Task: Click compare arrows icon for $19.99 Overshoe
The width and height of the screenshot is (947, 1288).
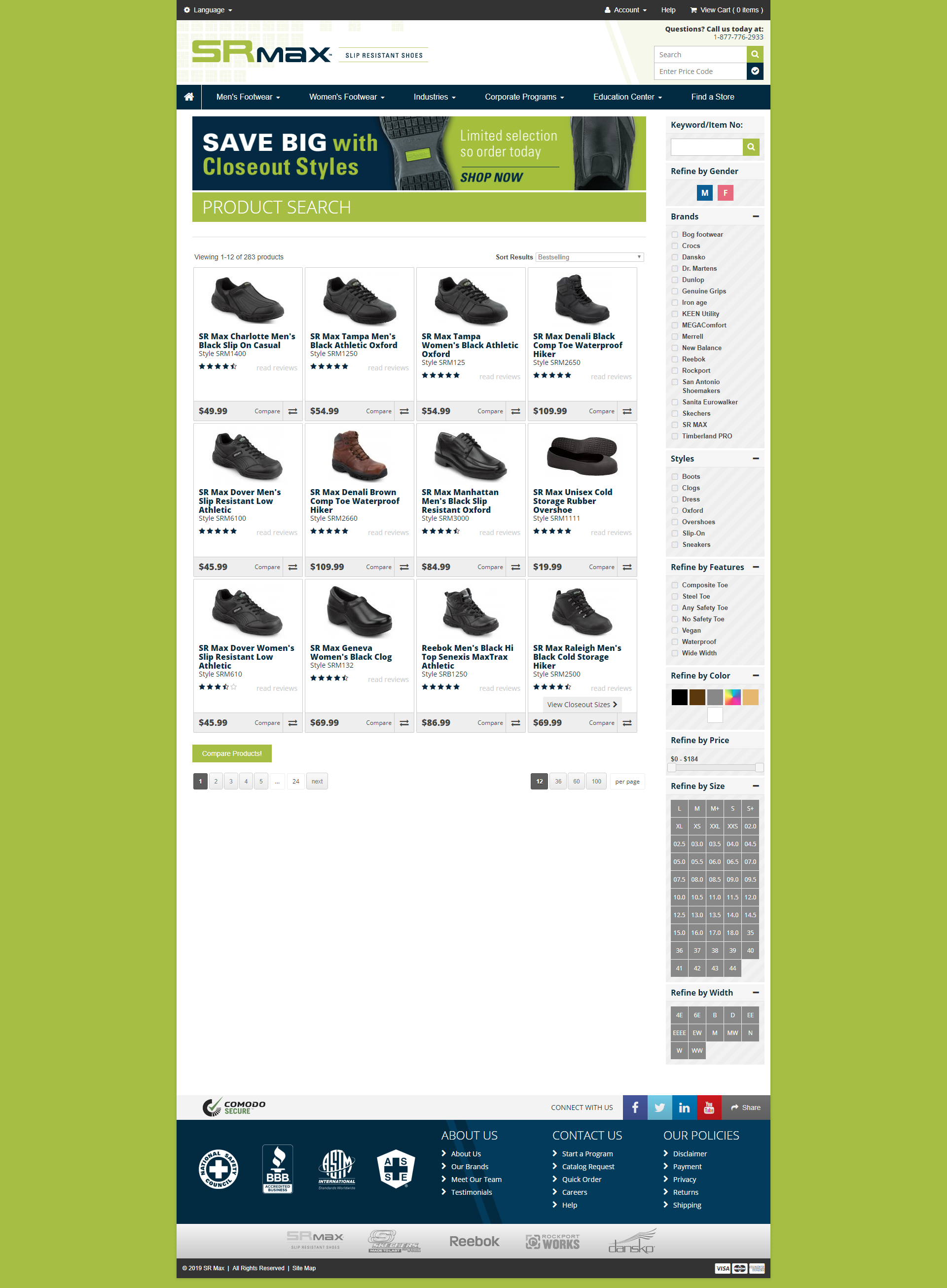Action: pyautogui.click(x=627, y=567)
